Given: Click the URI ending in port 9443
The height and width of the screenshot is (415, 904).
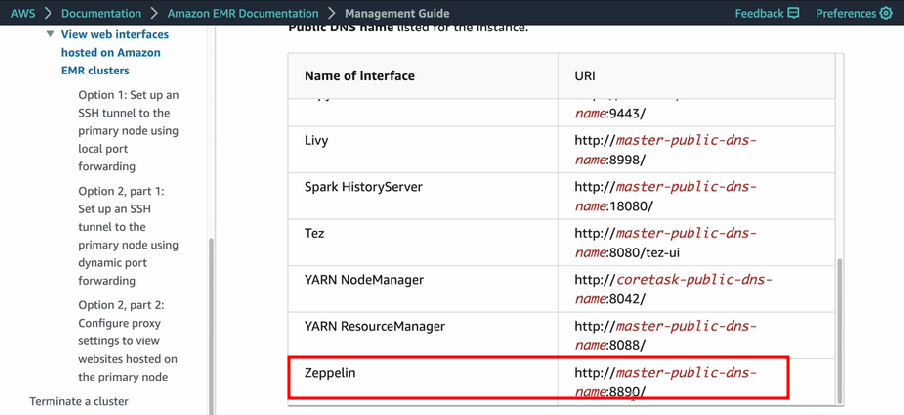Looking at the screenshot, I should (611, 113).
